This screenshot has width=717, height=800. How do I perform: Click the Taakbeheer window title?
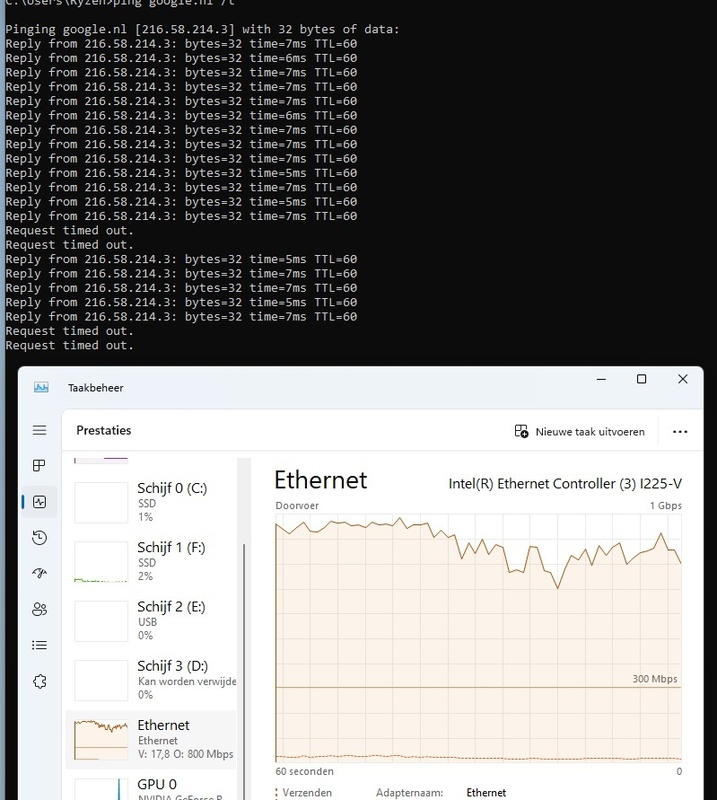point(96,388)
